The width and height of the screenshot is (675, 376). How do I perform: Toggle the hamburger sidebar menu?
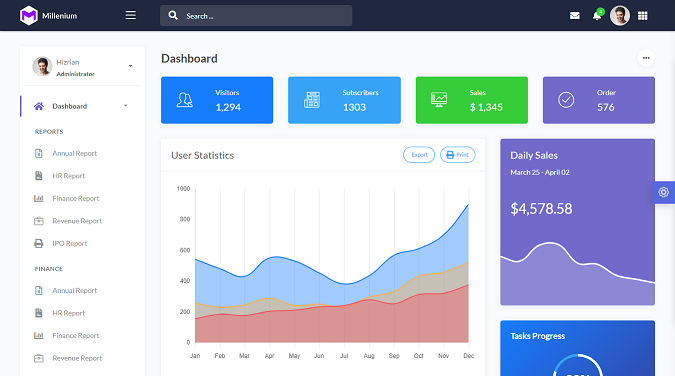coord(131,16)
